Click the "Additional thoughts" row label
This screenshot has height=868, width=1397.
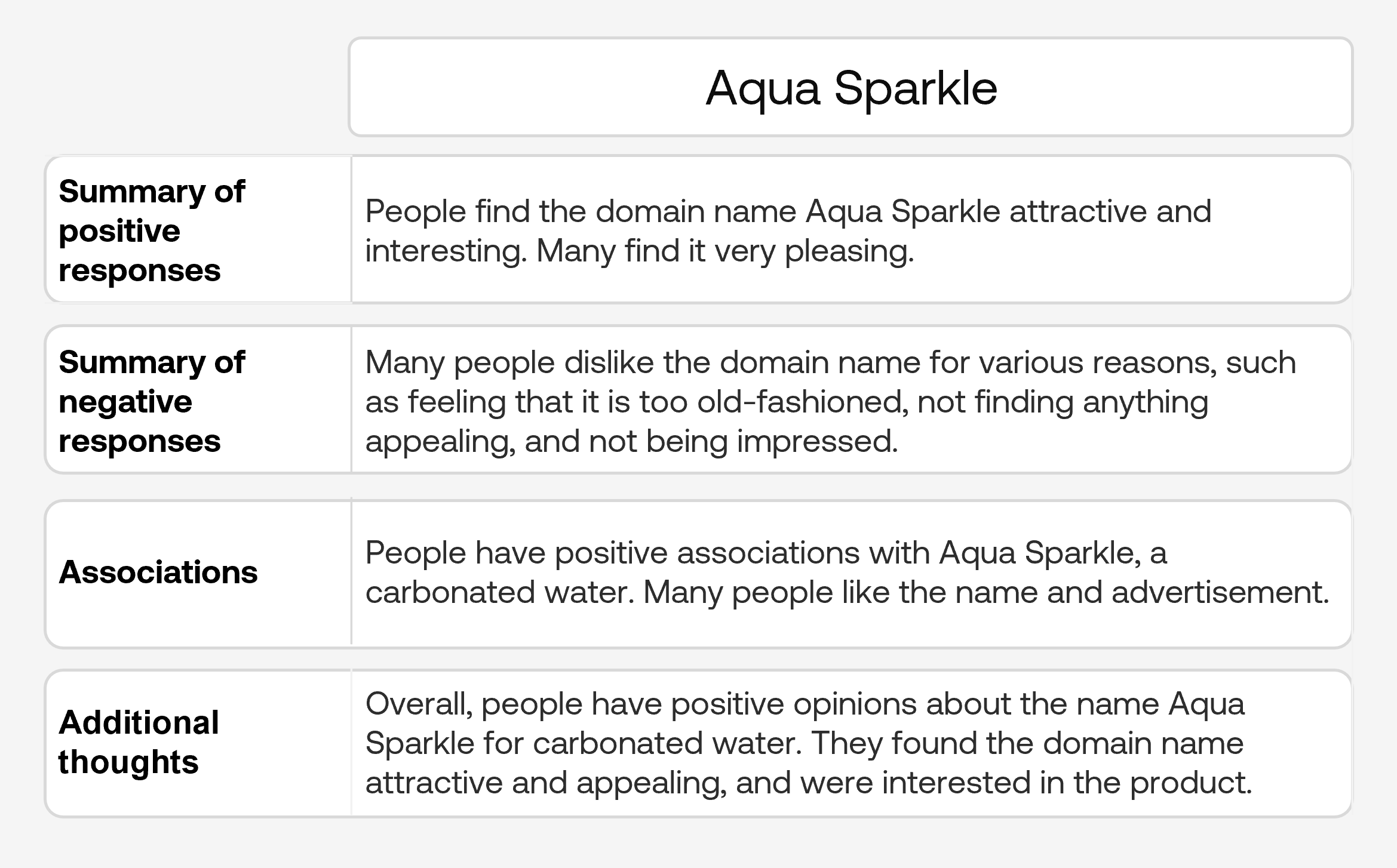[139, 742]
